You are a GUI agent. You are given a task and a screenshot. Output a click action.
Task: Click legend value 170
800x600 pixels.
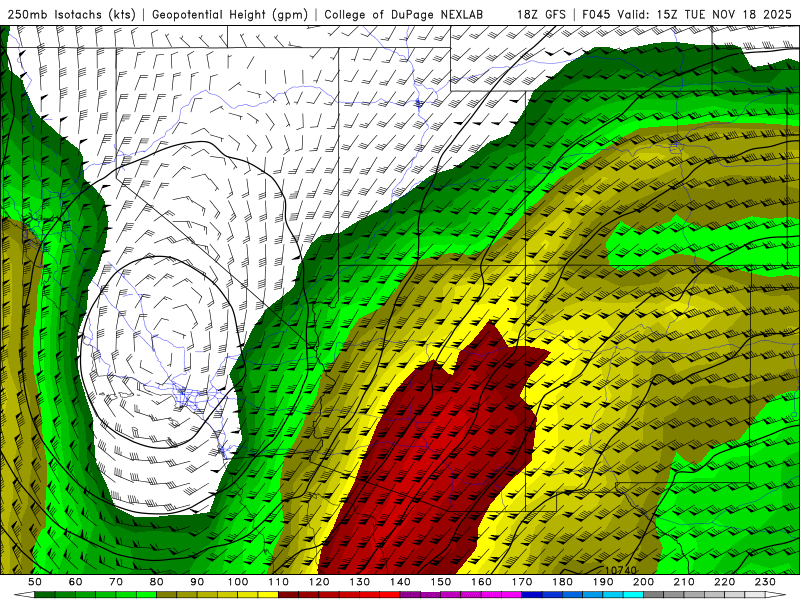tap(522, 582)
